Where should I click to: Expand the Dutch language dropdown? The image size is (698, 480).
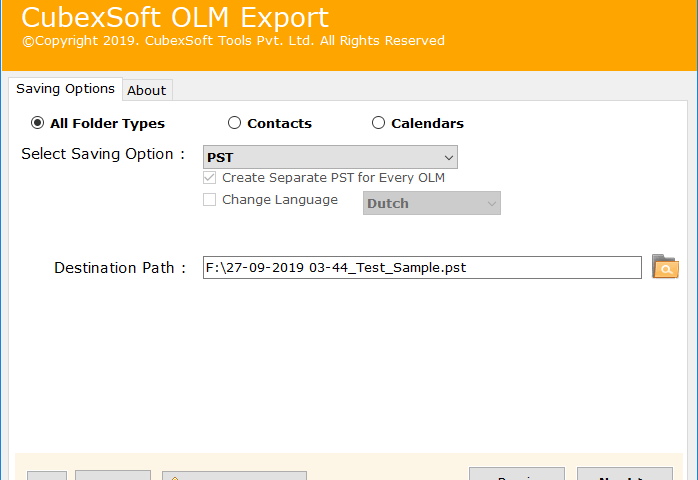pyautogui.click(x=432, y=203)
